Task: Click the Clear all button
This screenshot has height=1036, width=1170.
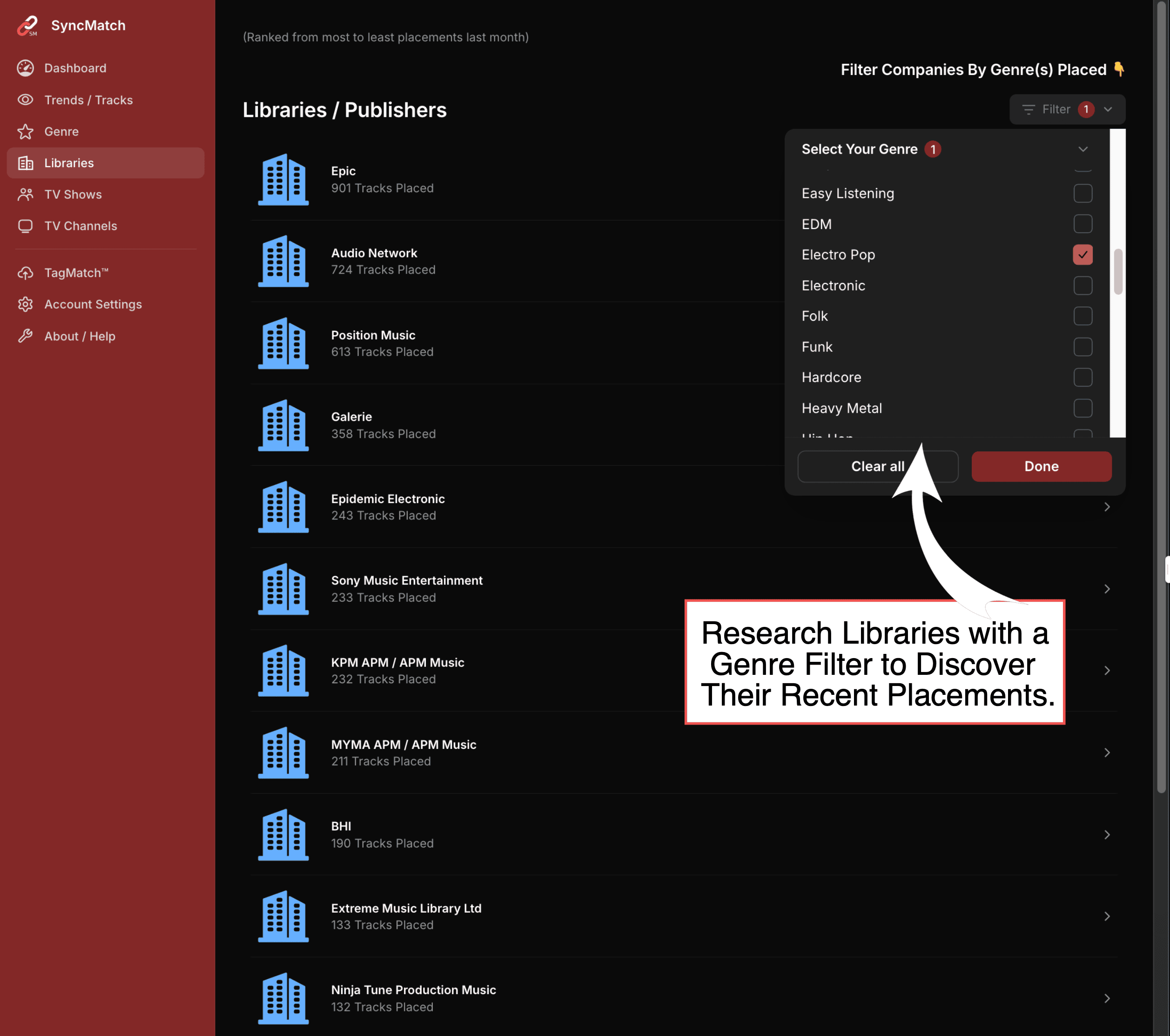Action: click(x=878, y=466)
